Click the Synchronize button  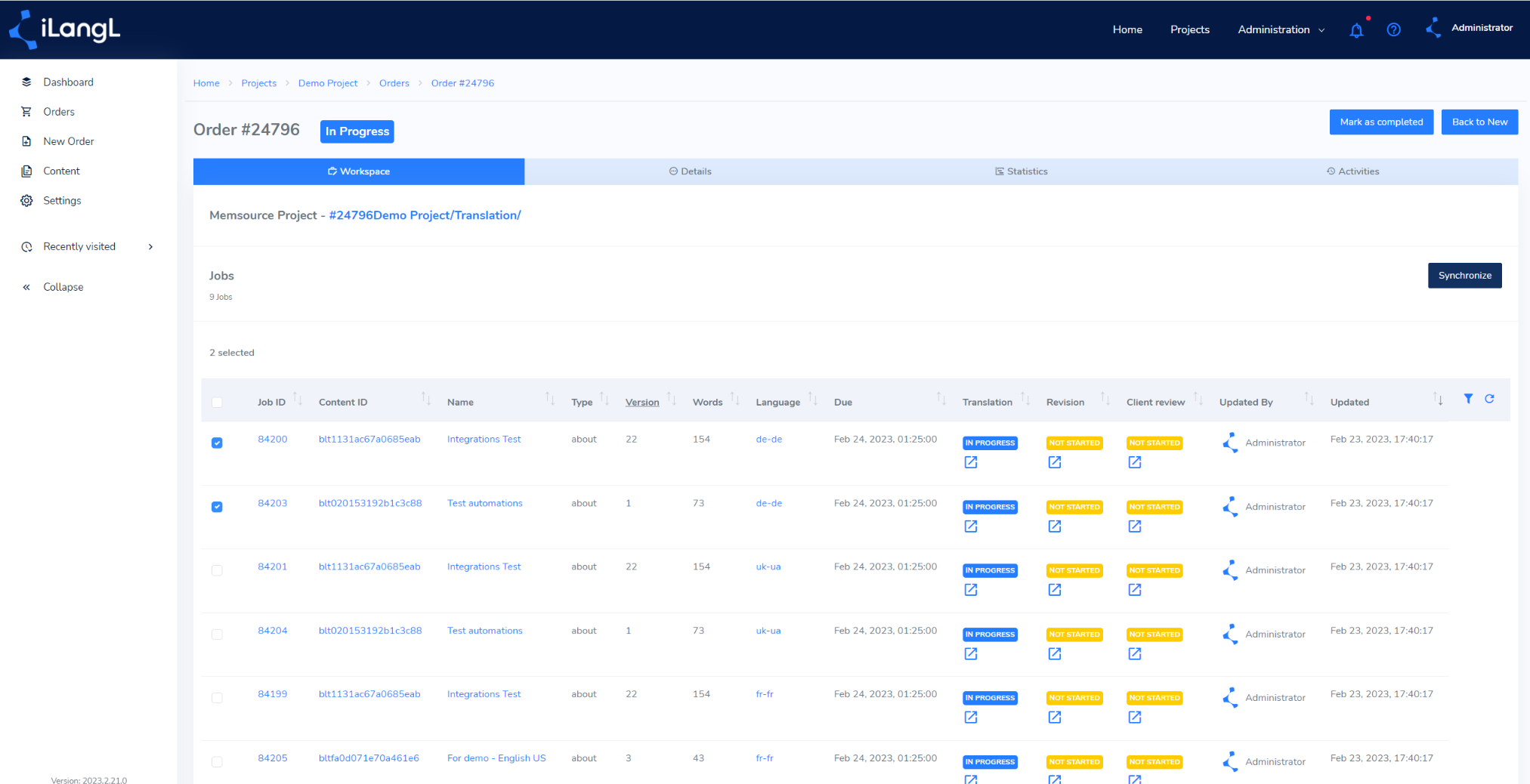(1464, 276)
